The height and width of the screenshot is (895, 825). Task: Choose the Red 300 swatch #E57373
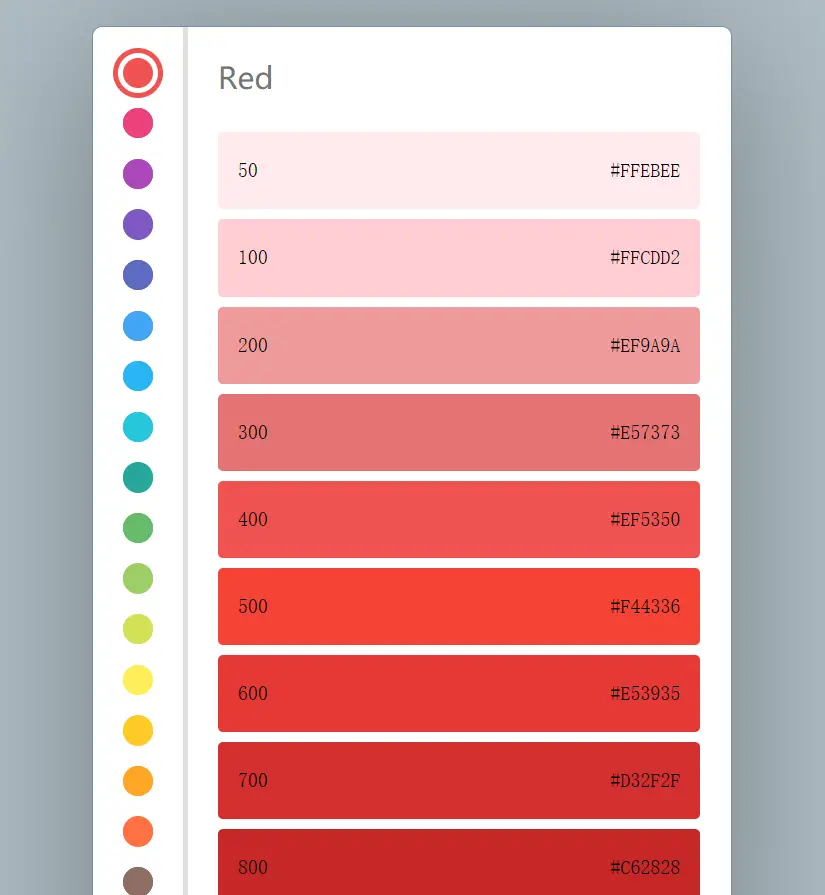click(458, 432)
